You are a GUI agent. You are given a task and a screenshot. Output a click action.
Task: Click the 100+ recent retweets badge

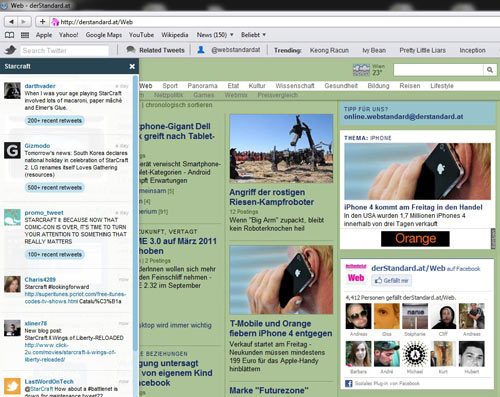(x=55, y=255)
